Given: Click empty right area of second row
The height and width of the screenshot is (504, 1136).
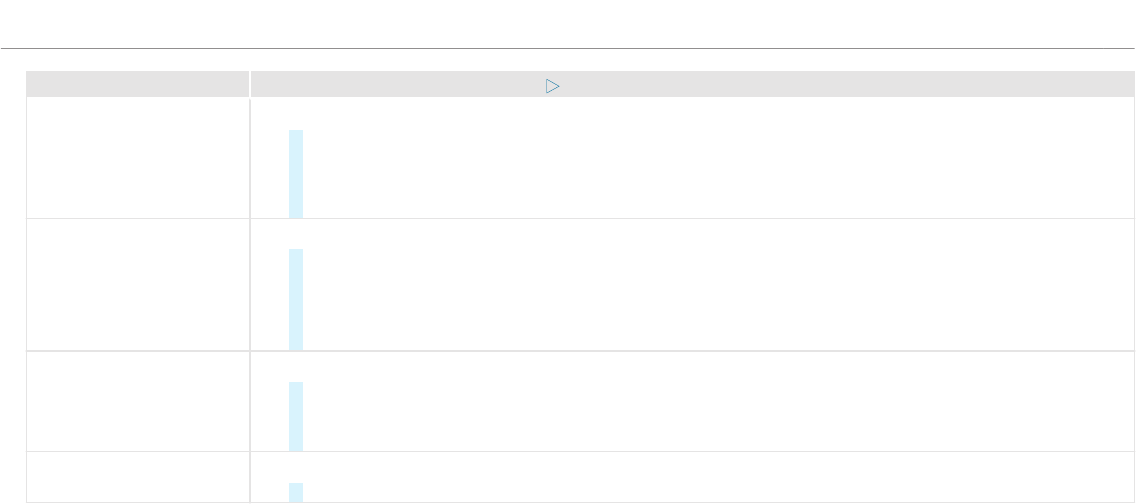Looking at the screenshot, I should click(x=717, y=285).
